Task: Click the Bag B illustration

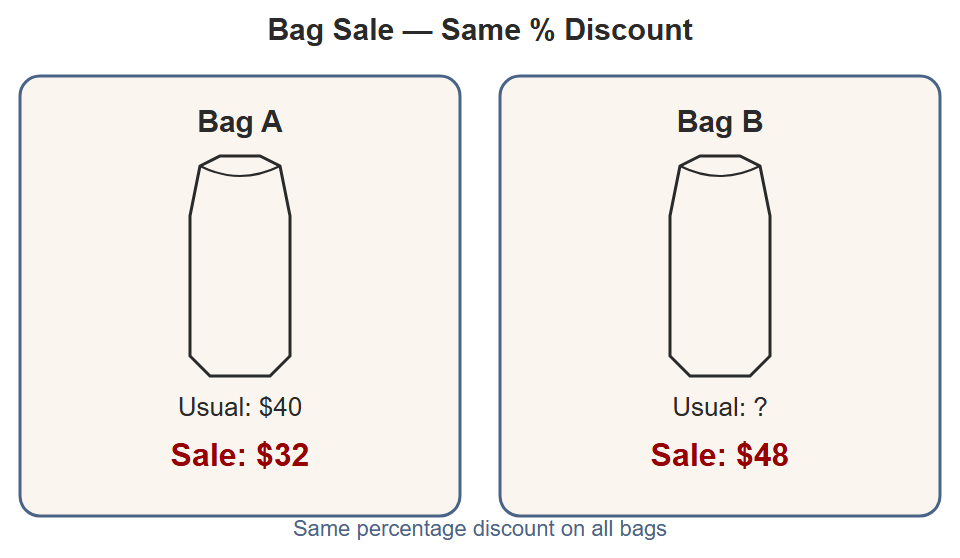Action: coord(720,265)
